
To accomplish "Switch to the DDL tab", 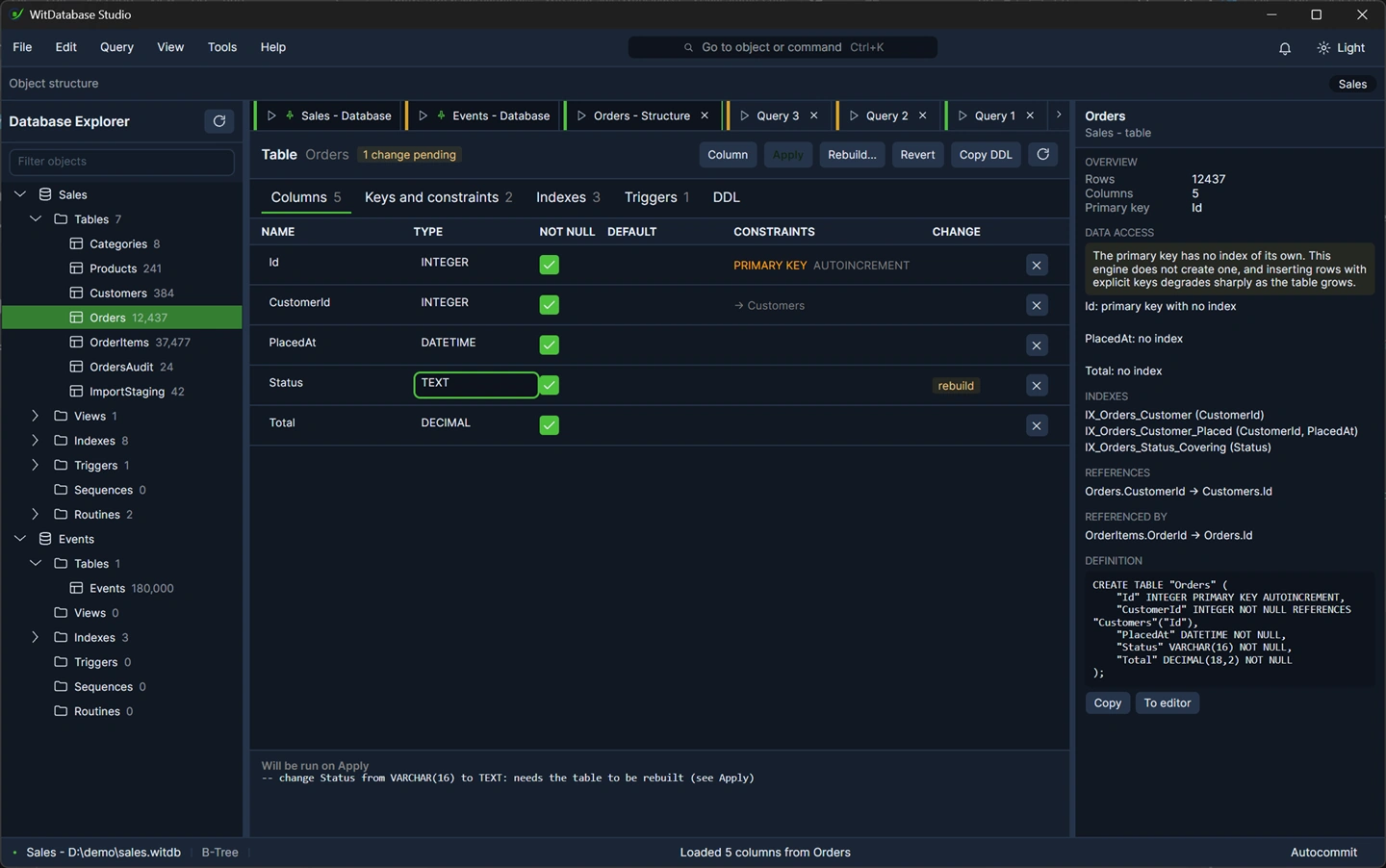I will tap(726, 197).
